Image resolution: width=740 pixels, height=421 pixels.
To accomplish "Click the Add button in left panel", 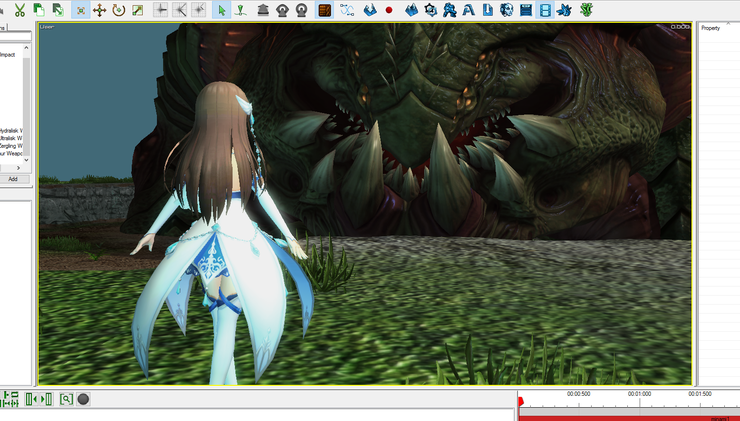I will click(x=14, y=179).
